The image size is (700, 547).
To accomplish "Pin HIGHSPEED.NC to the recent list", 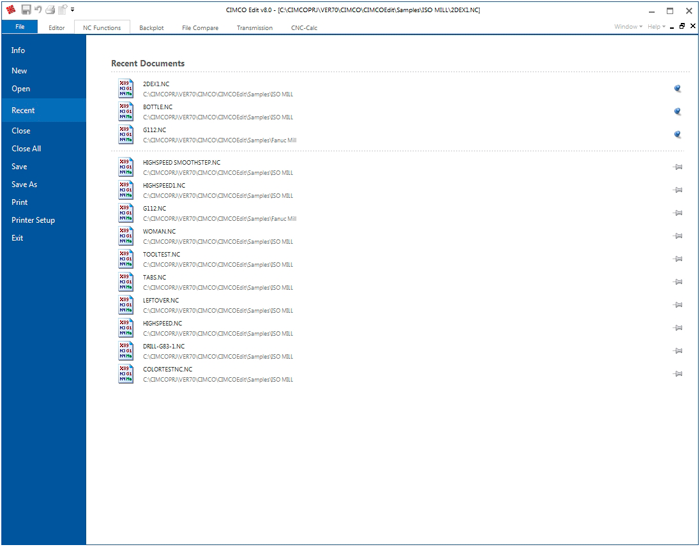I will click(x=678, y=328).
